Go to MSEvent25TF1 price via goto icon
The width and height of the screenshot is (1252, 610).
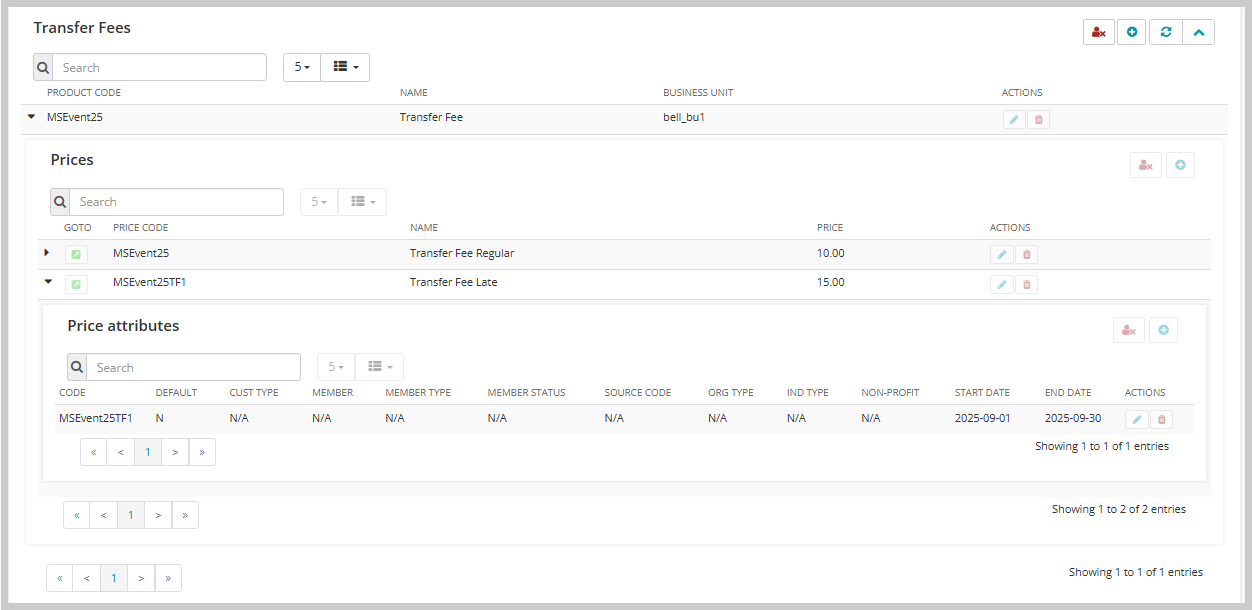(x=76, y=285)
